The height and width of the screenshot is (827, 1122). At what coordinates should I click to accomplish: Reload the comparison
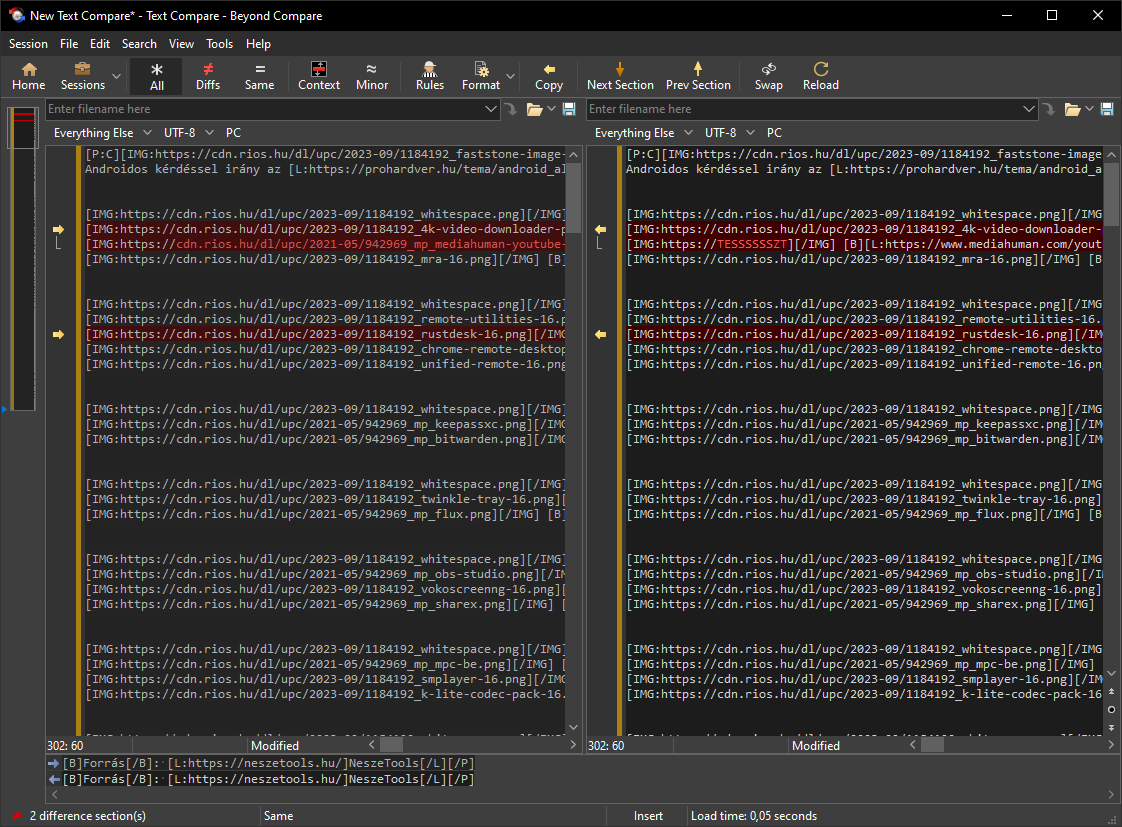tap(821, 77)
